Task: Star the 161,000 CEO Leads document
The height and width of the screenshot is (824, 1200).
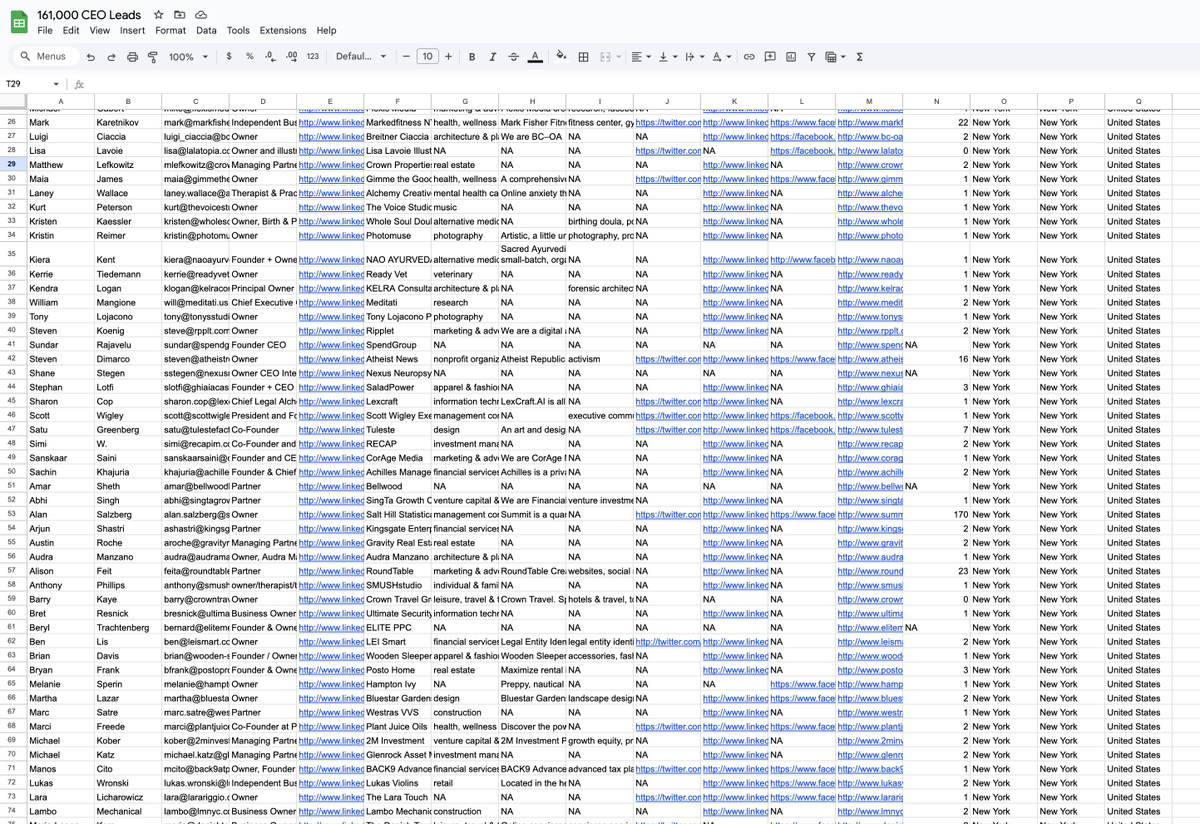Action: pyautogui.click(x=159, y=15)
